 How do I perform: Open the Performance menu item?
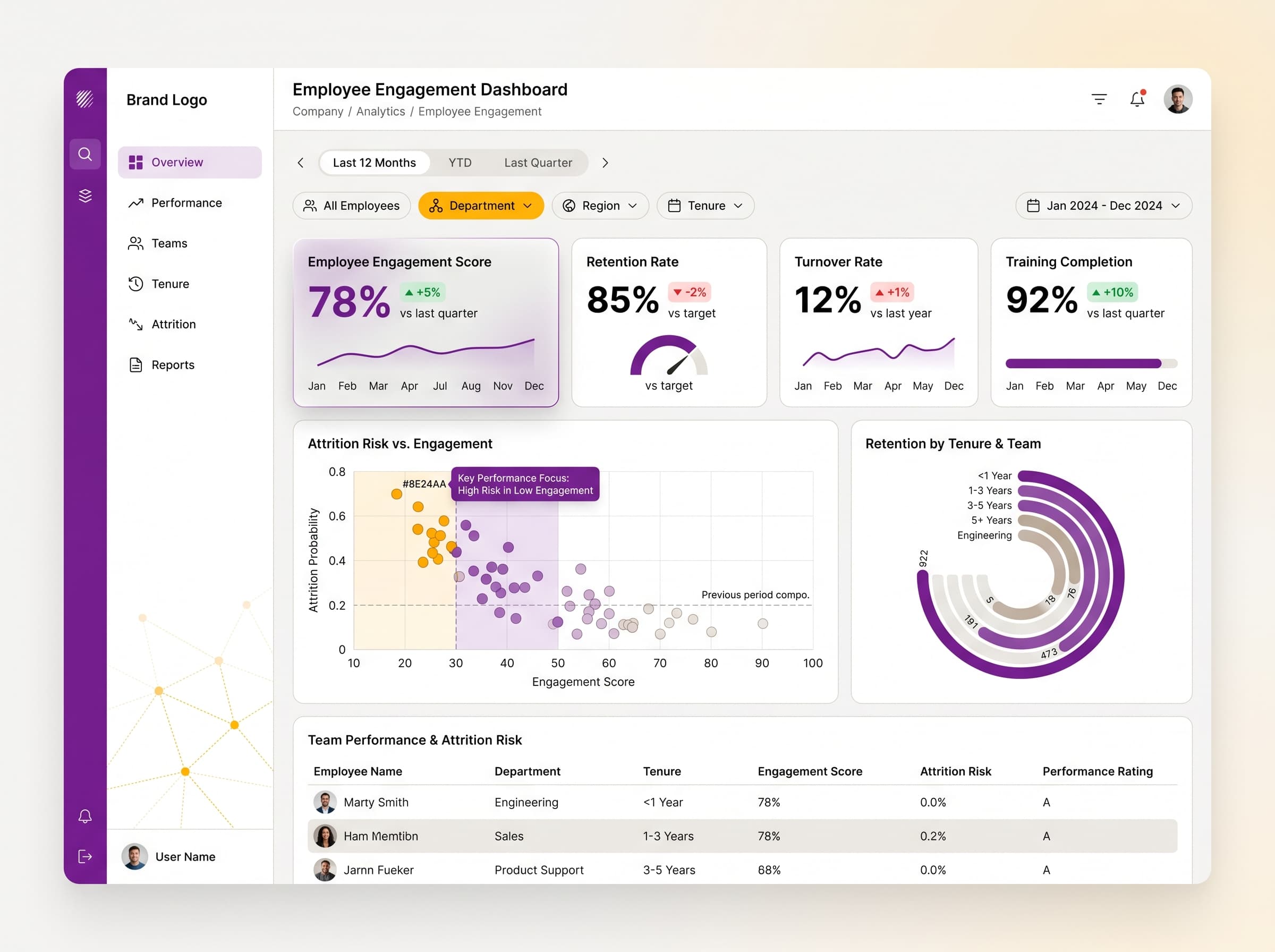[x=190, y=203]
